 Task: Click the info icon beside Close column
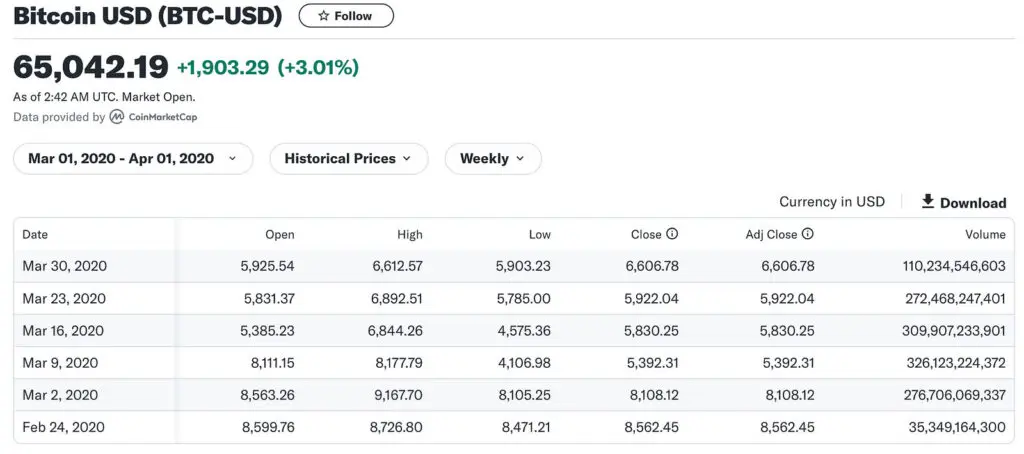point(671,234)
